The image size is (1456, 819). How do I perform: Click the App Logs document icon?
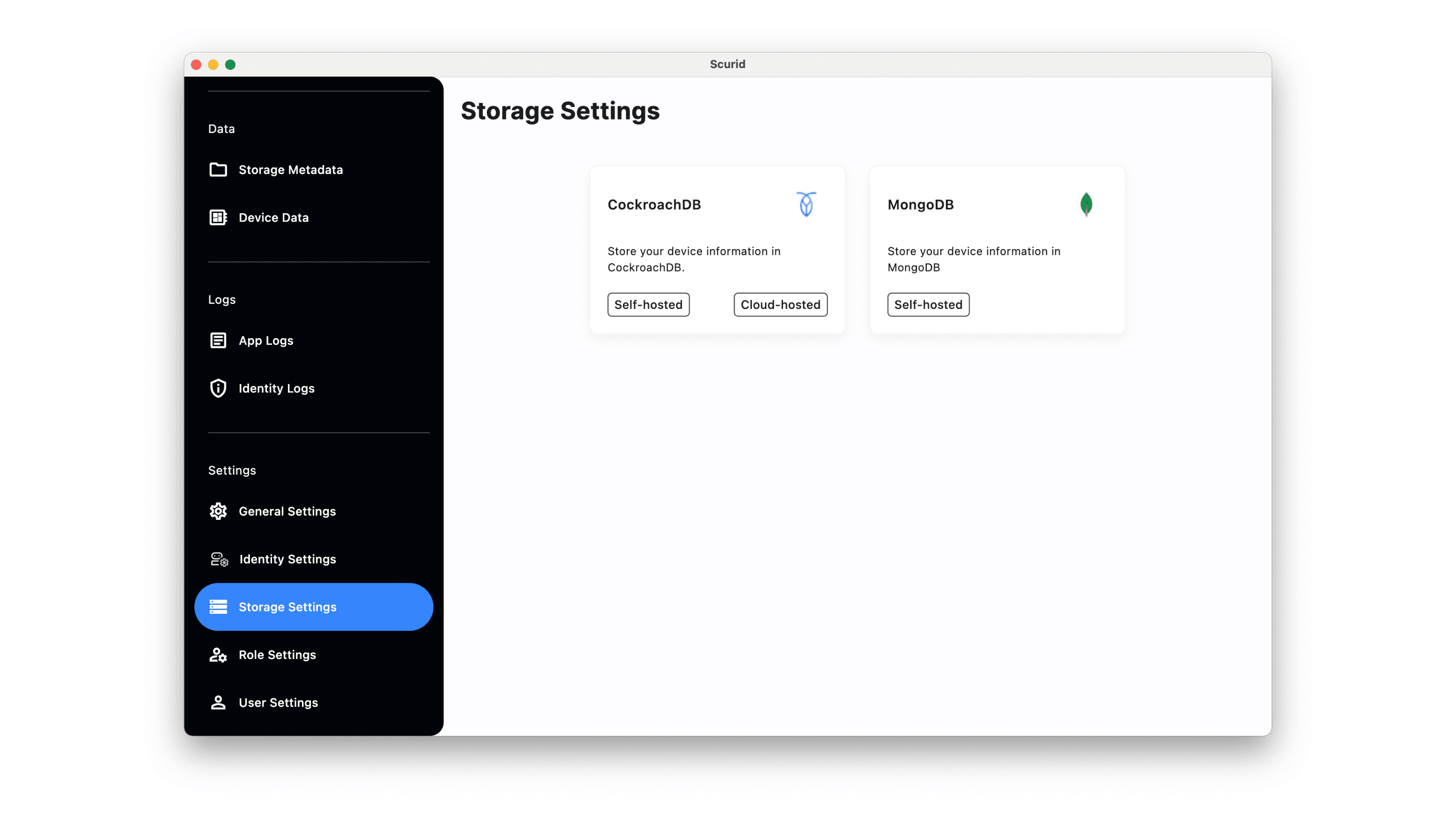tap(218, 340)
